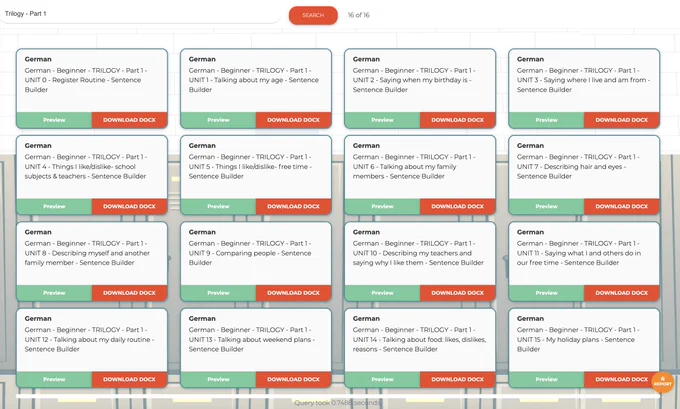Select the UNIT 14 Talking about food card title

[x=419, y=339]
